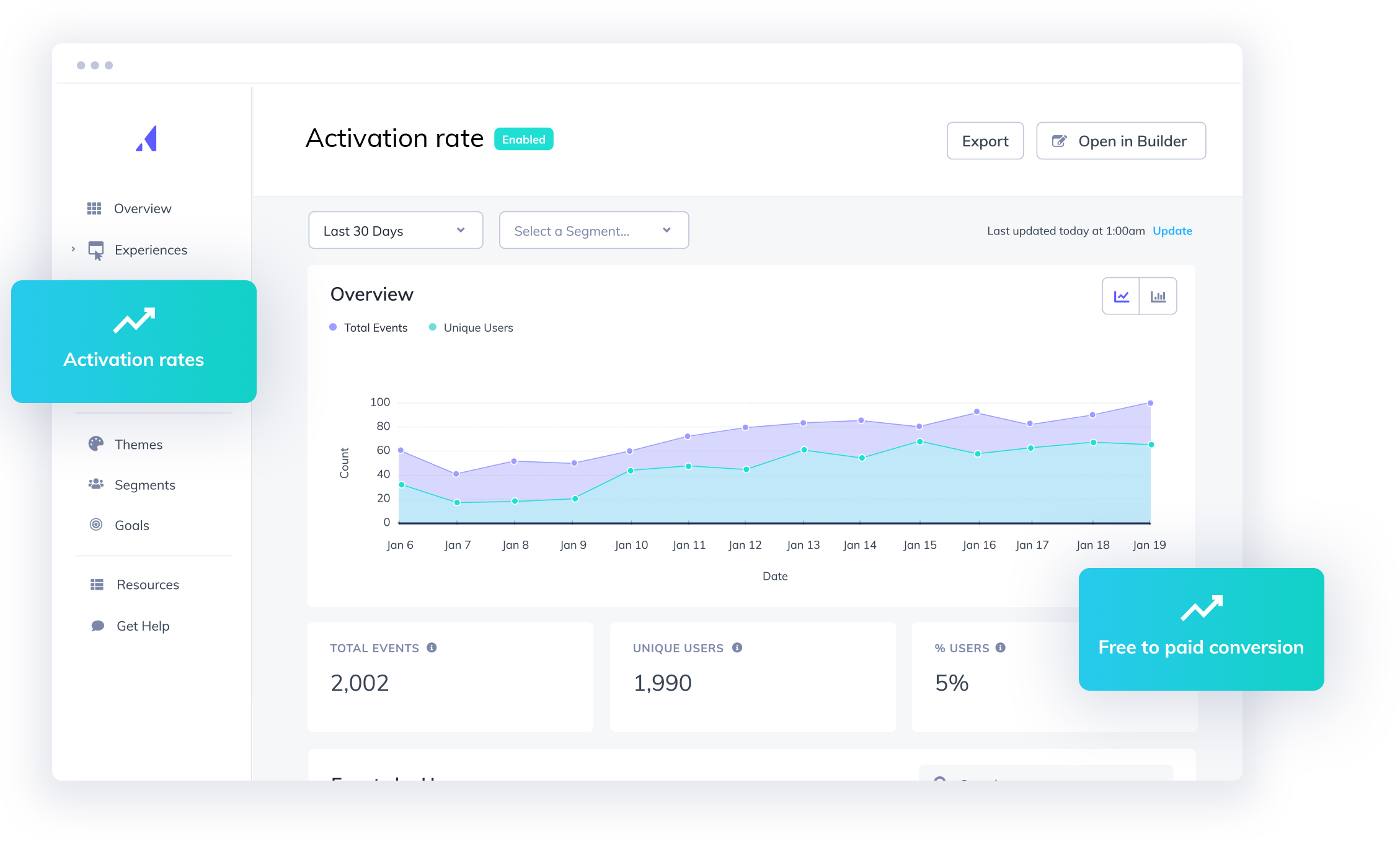Image resolution: width=1400 pixels, height=842 pixels.
Task: Click the Themes palette icon
Action: pyautogui.click(x=96, y=444)
